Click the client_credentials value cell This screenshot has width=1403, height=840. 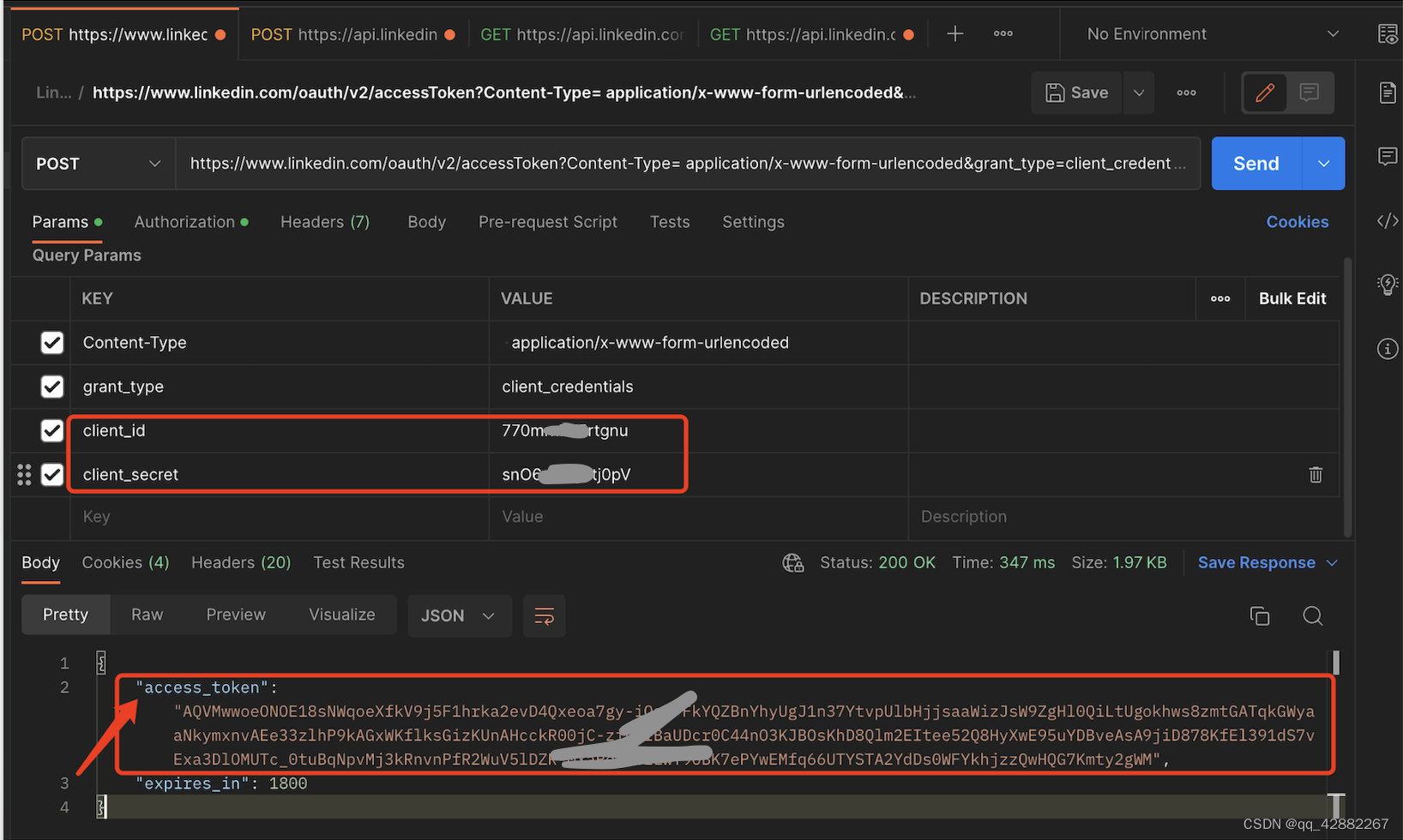pos(698,387)
